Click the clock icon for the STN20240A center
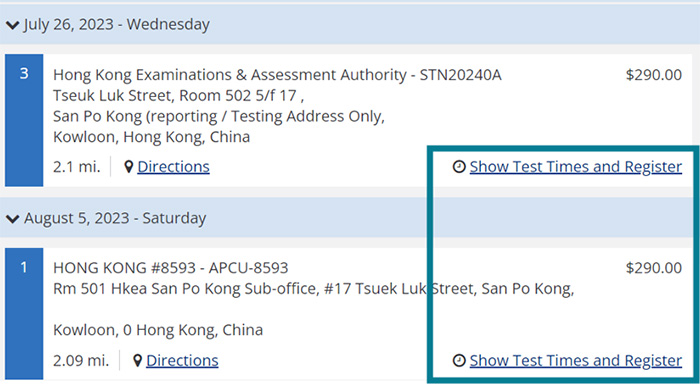 point(459,167)
